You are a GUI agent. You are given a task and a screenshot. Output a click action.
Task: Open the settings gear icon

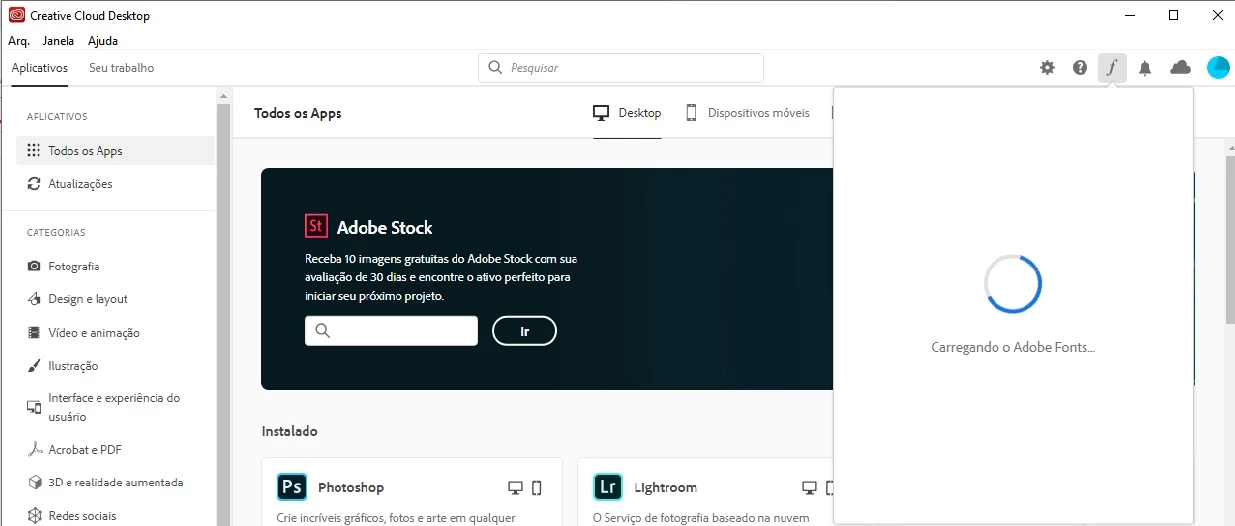(1047, 68)
